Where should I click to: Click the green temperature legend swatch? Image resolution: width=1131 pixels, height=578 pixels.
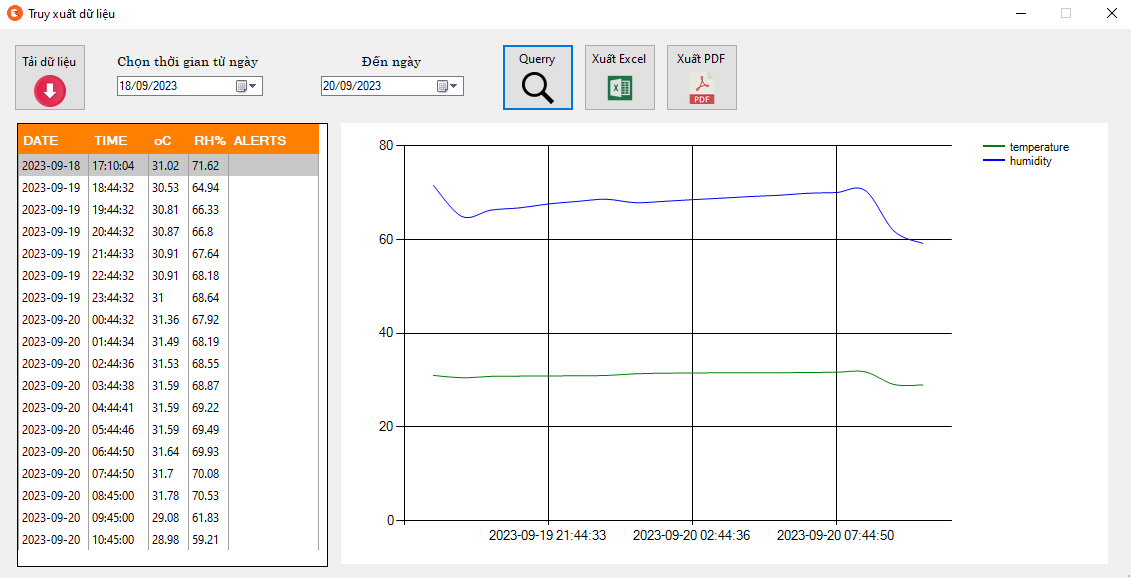(x=994, y=147)
